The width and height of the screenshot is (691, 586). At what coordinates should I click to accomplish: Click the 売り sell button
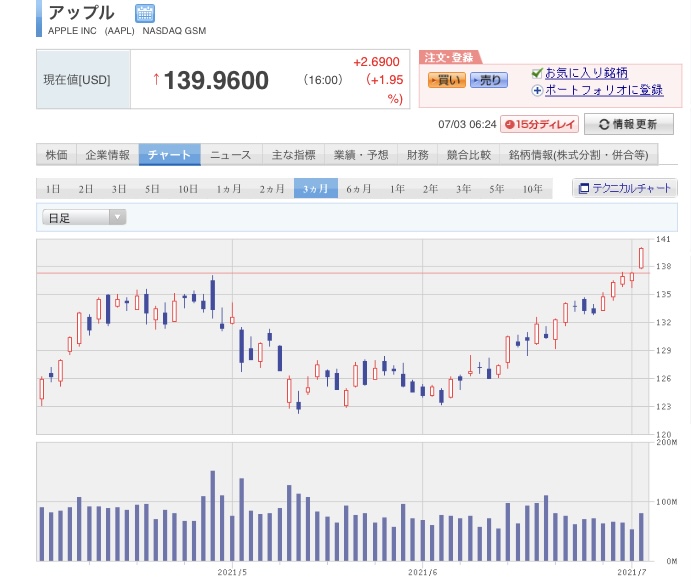[x=489, y=80]
